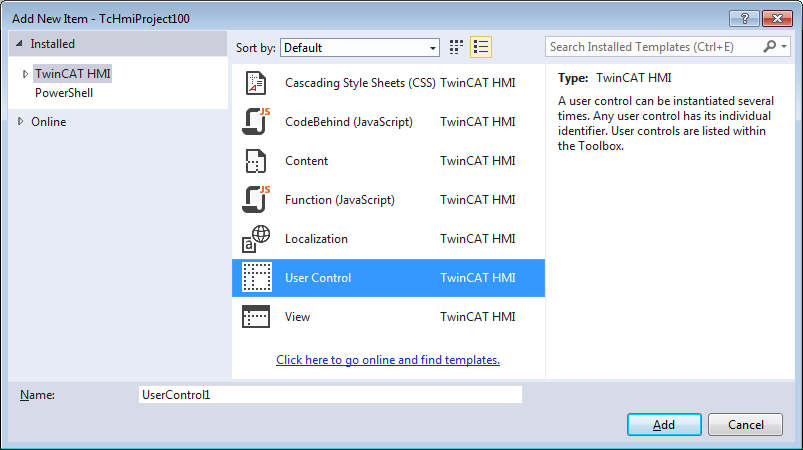
Task: Select the User Control grid icon
Action: click(x=257, y=277)
